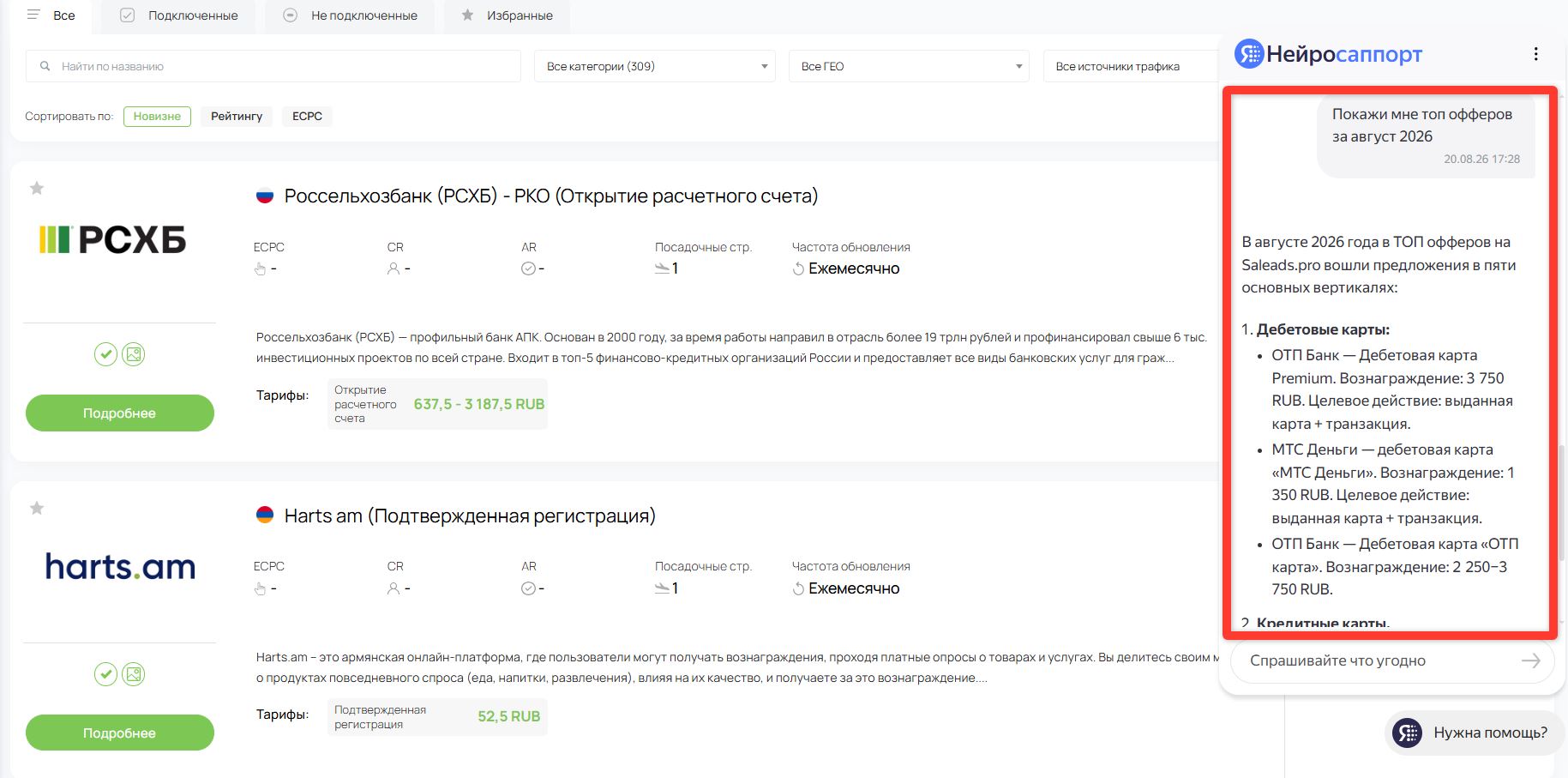Viewport: 1568px width, 778px height.
Task: Click image icon under harts.am logo
Action: 134,674
